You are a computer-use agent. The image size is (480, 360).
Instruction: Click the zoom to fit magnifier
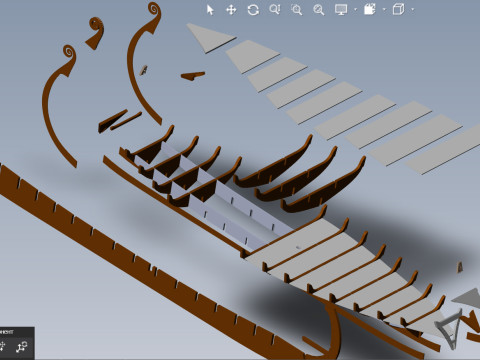319,10
